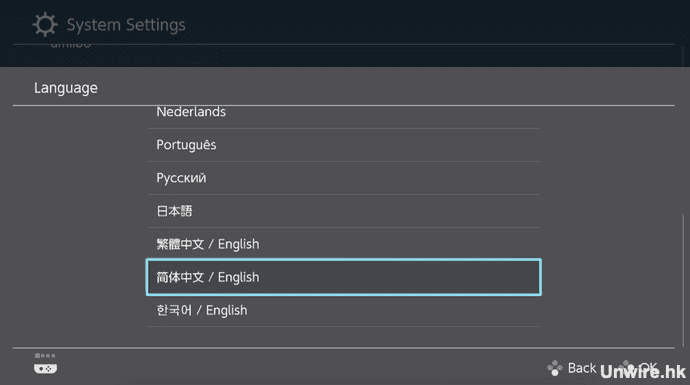690x385 pixels.
Task: Click the Language section heading
Action: (66, 88)
